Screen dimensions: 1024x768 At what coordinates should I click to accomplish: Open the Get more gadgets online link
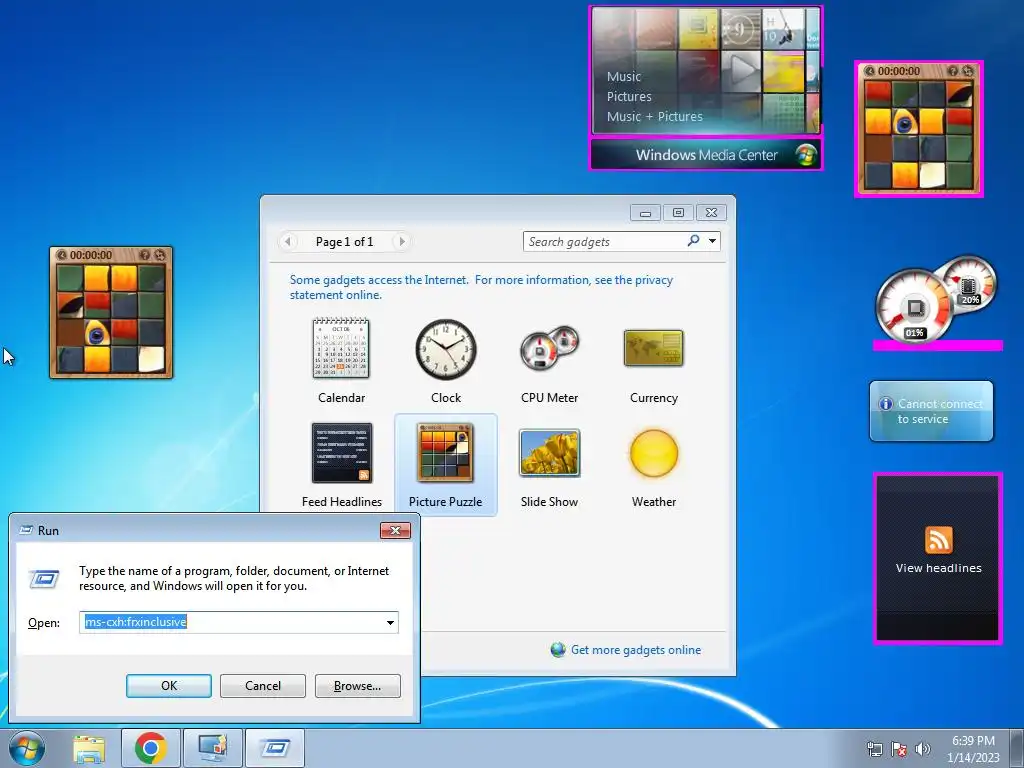tap(636, 650)
